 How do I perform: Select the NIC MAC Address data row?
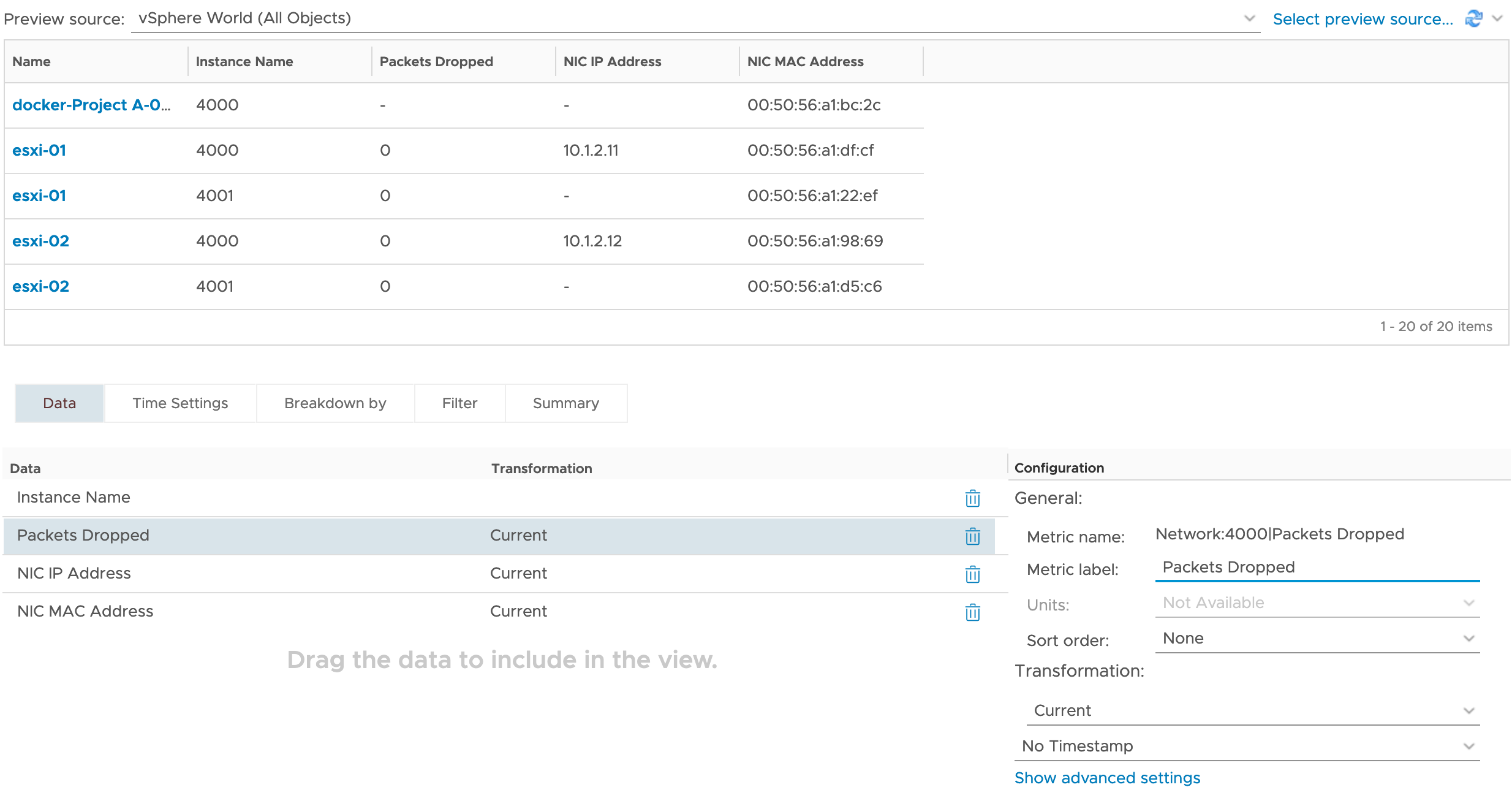point(499,612)
